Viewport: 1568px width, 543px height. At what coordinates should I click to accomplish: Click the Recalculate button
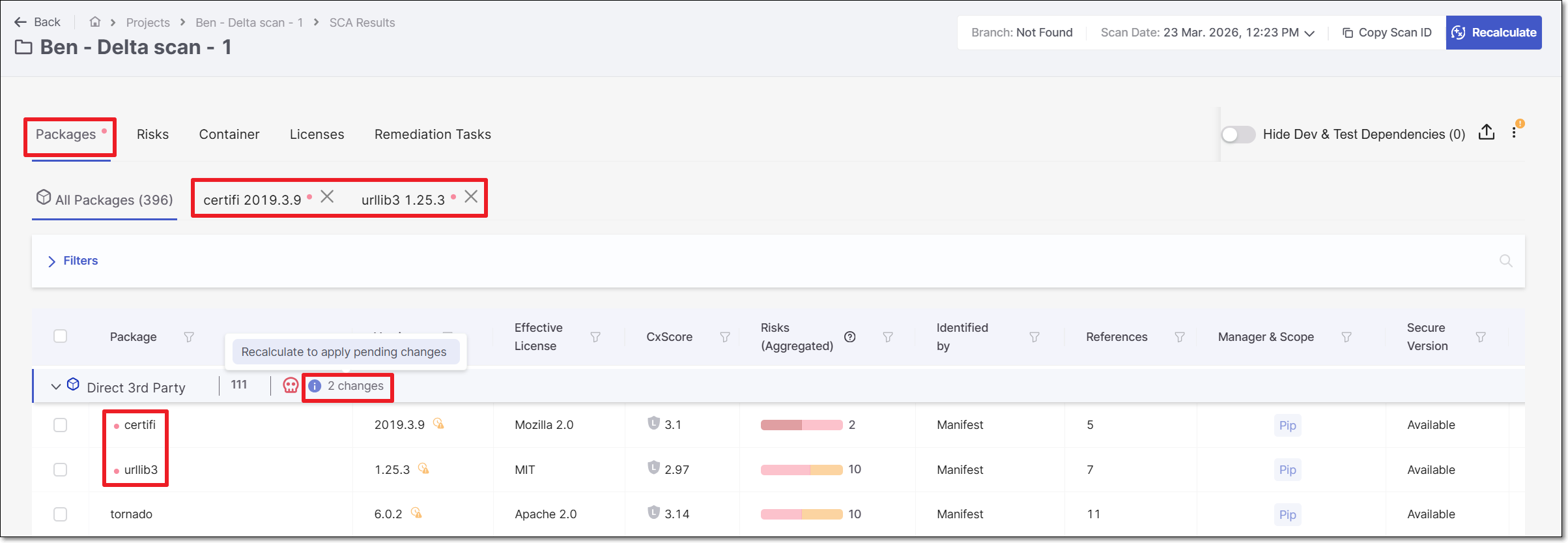[x=1493, y=33]
